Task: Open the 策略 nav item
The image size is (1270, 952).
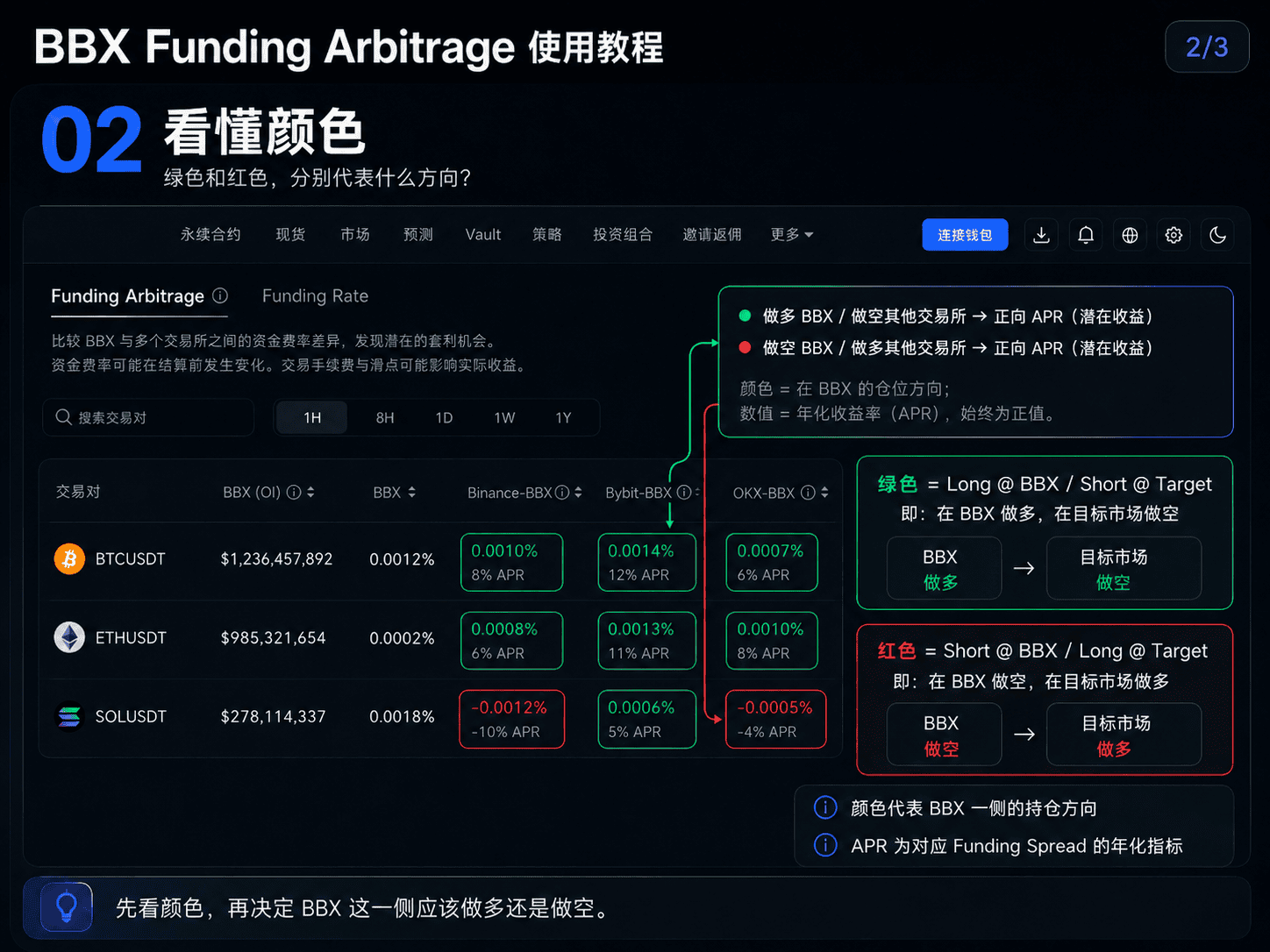Action: tap(547, 235)
